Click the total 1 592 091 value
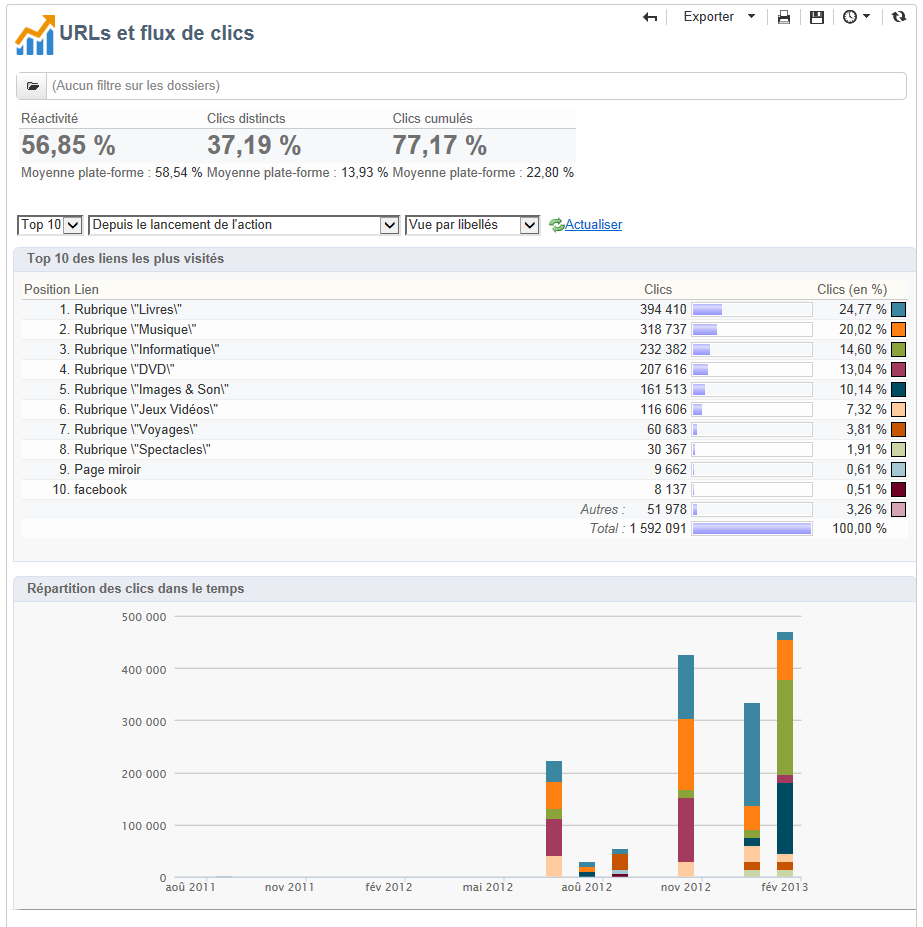This screenshot has width=923, height=927. point(658,529)
